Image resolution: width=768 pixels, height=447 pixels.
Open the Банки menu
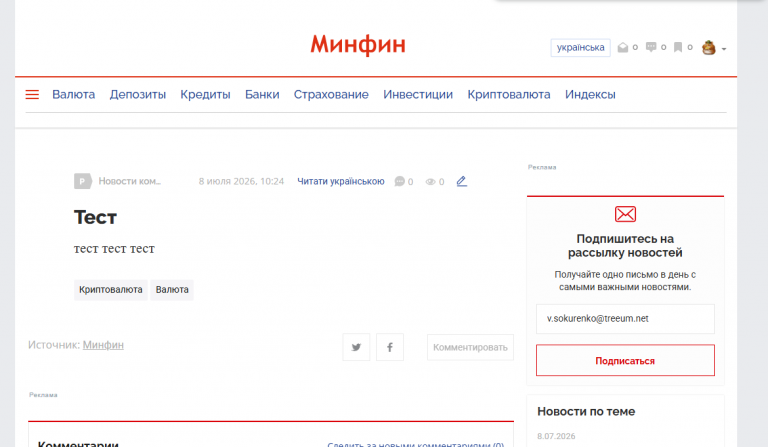point(262,94)
